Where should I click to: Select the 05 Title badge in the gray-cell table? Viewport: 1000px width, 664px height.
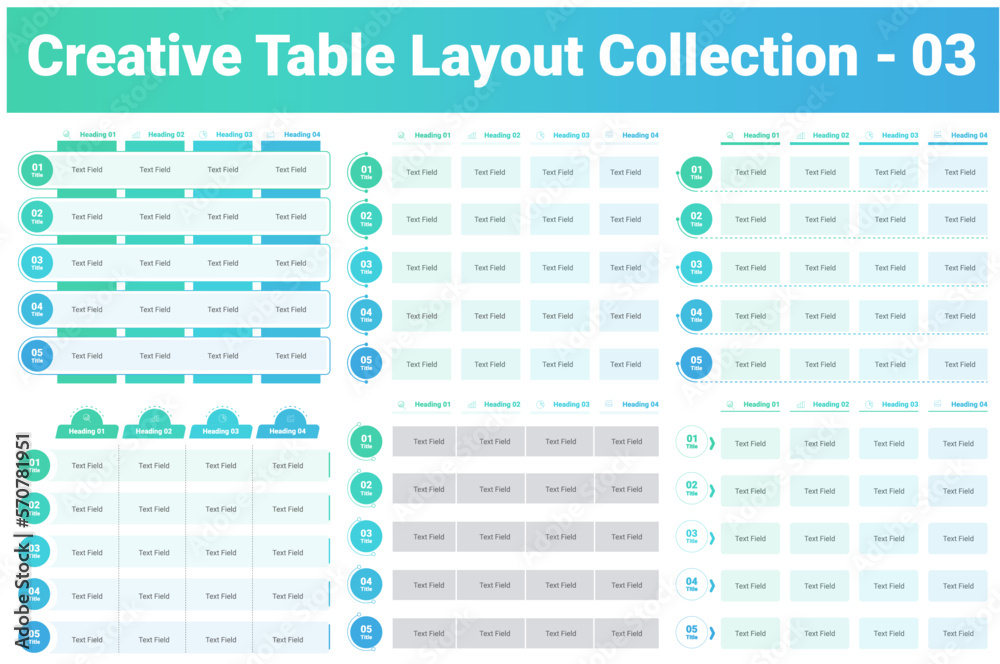[366, 632]
